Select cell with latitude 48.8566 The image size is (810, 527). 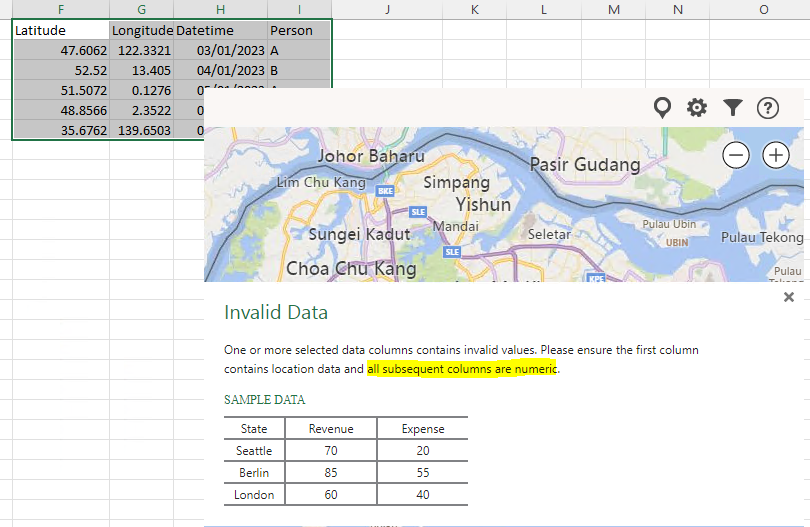61,111
